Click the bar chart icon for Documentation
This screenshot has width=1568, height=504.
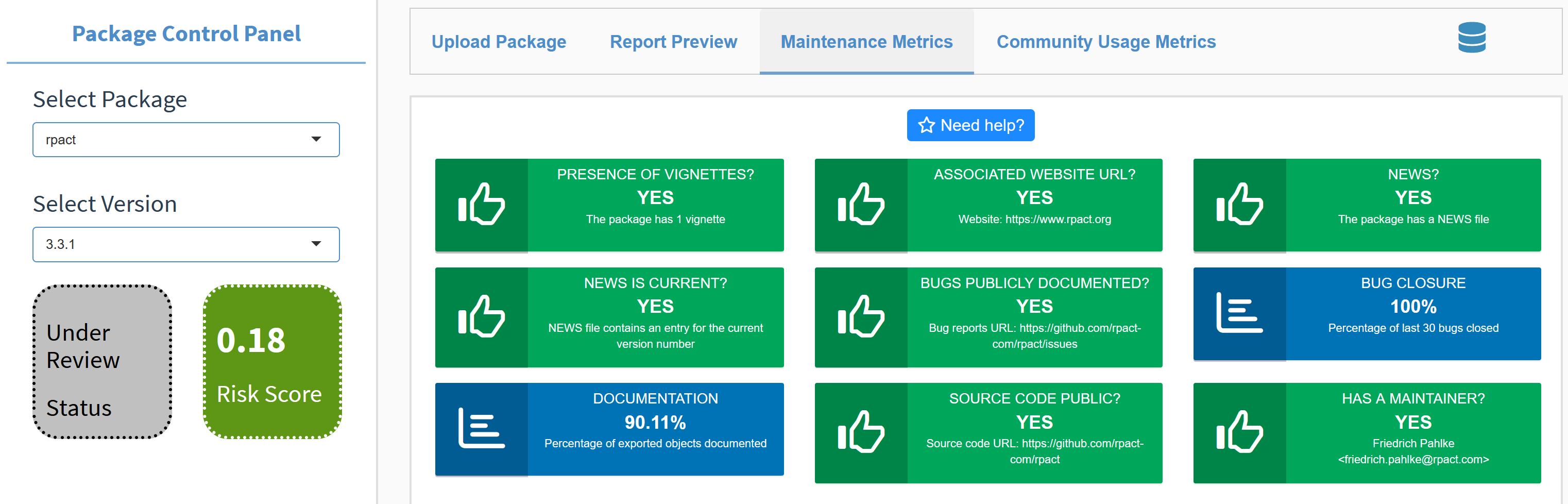coord(481,429)
